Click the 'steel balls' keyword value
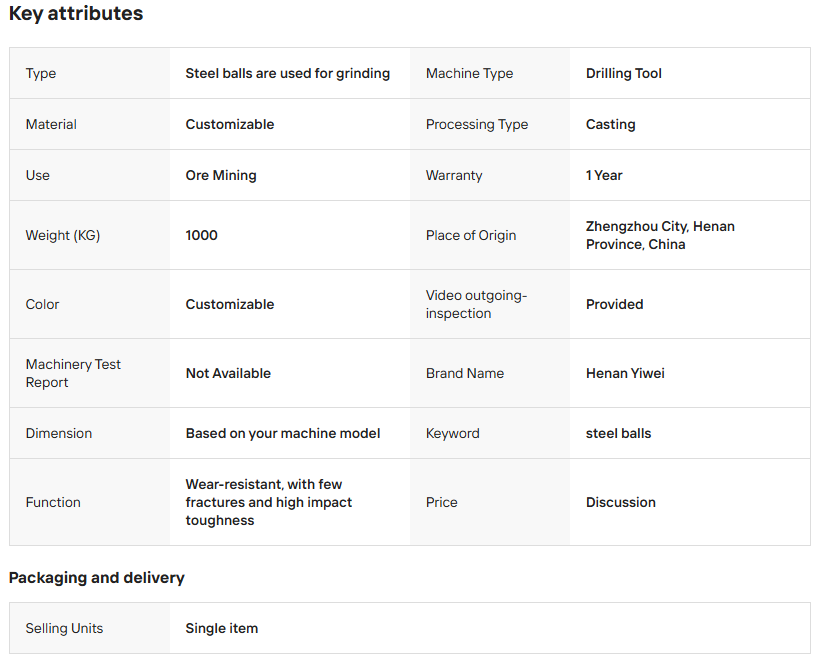This screenshot has width=822, height=669. [618, 433]
